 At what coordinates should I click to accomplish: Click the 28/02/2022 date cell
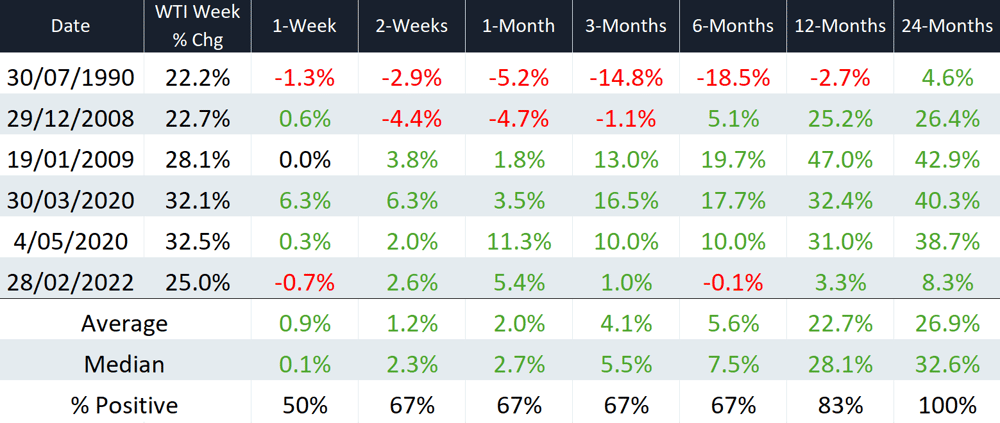tap(71, 283)
